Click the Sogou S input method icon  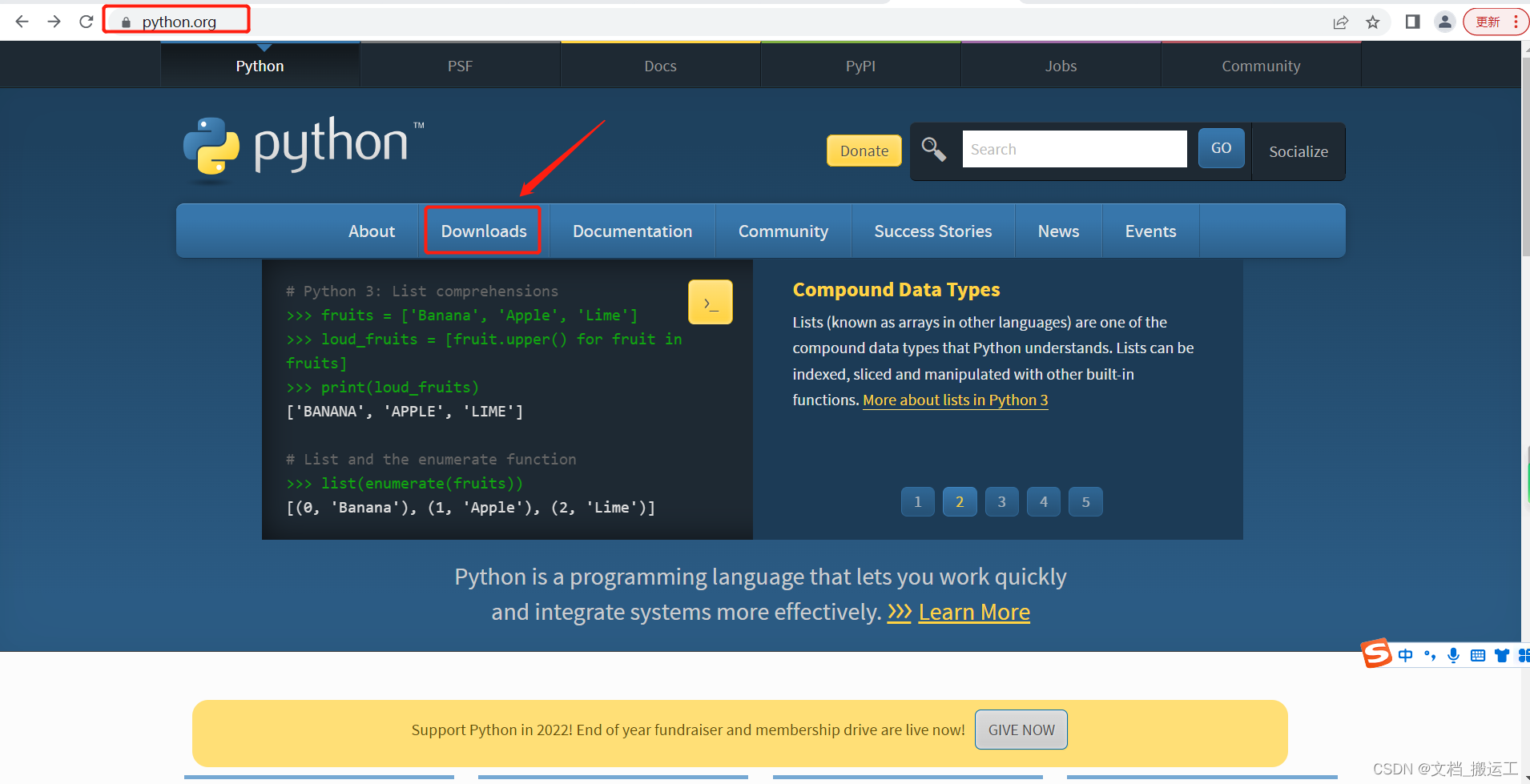tap(1377, 653)
